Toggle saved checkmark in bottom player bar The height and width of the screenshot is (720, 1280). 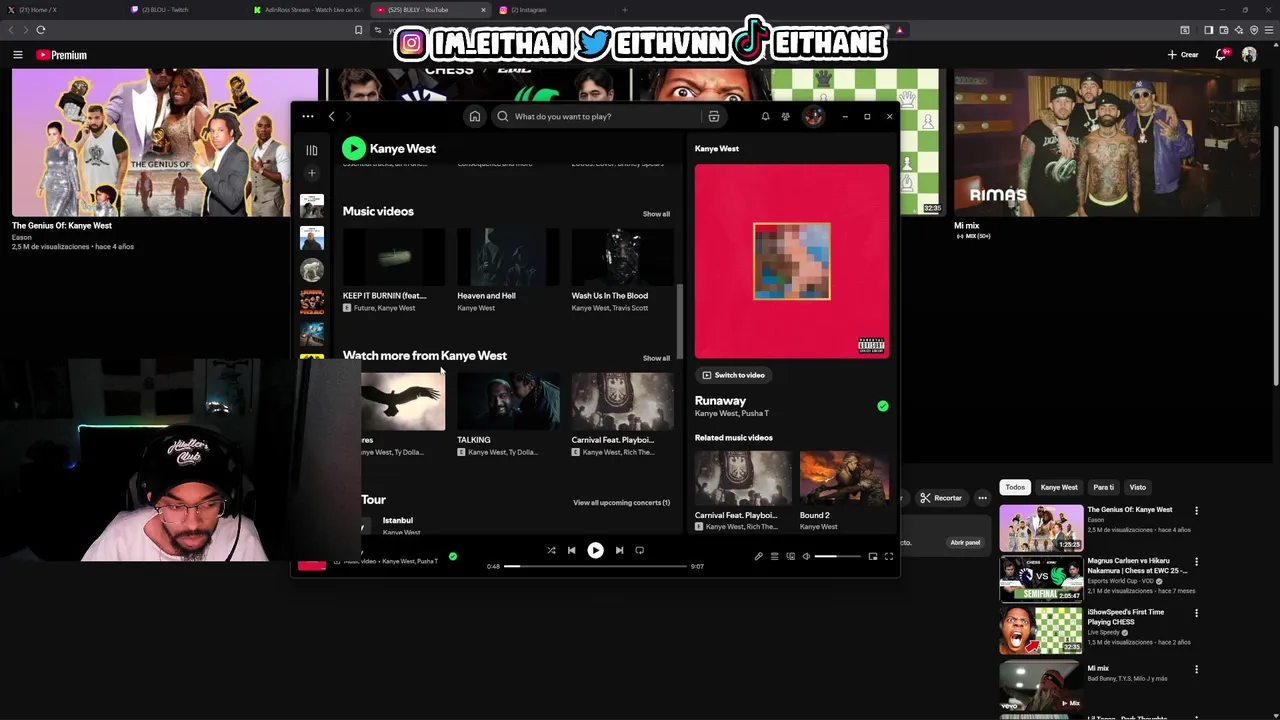tap(452, 556)
